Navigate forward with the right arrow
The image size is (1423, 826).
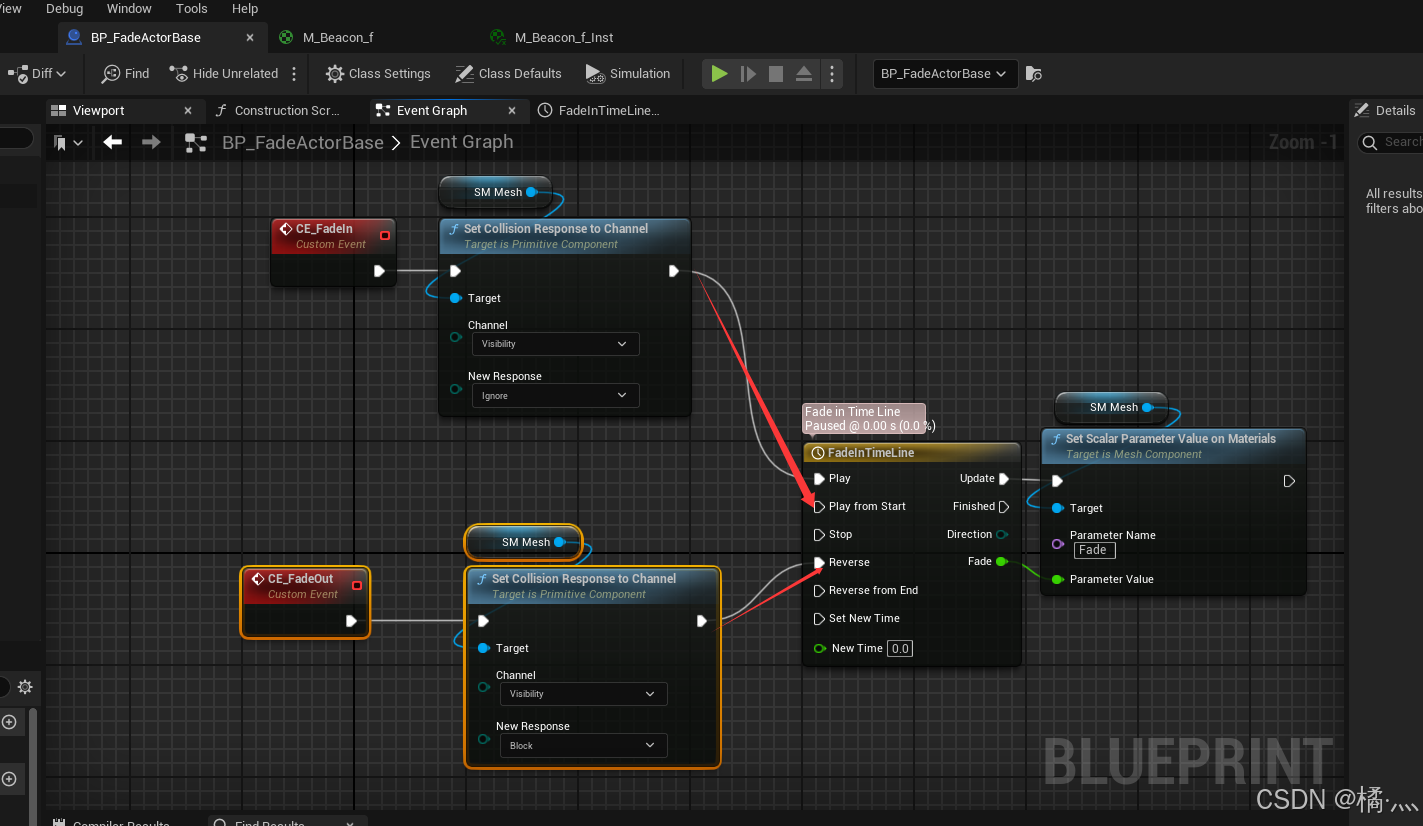pos(151,142)
